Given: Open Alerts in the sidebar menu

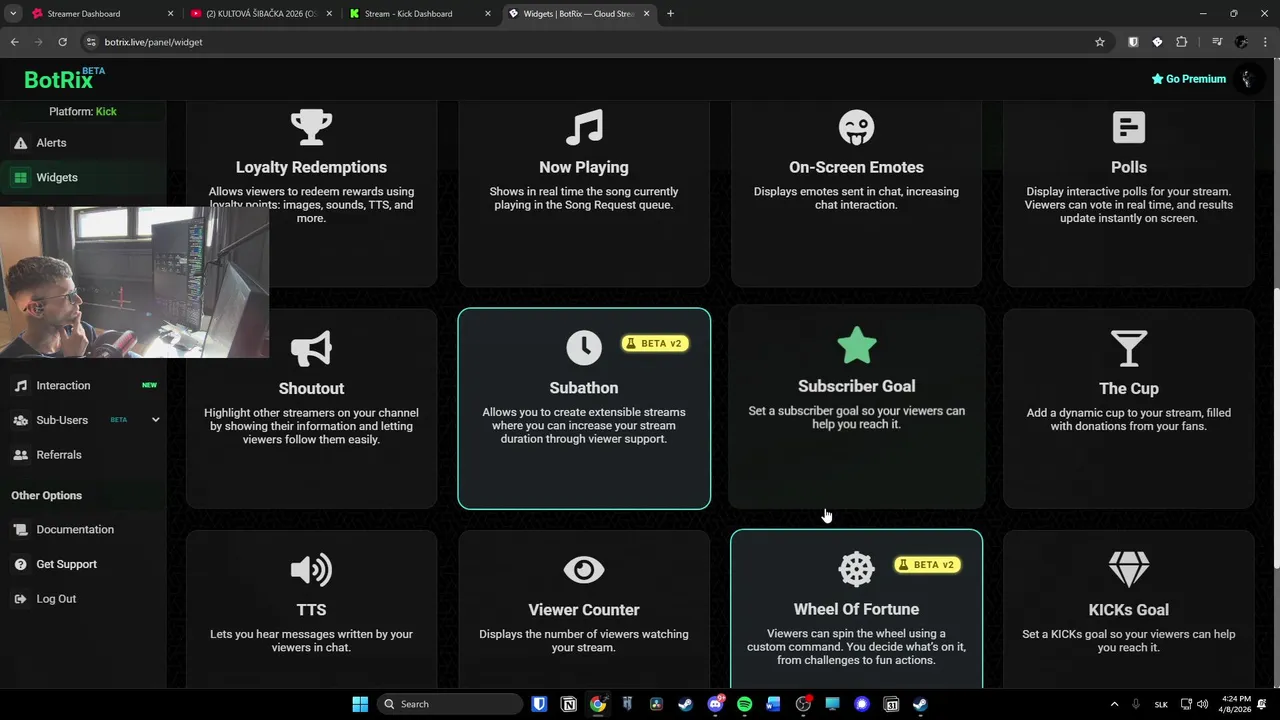Looking at the screenshot, I should pyautogui.click(x=51, y=143).
